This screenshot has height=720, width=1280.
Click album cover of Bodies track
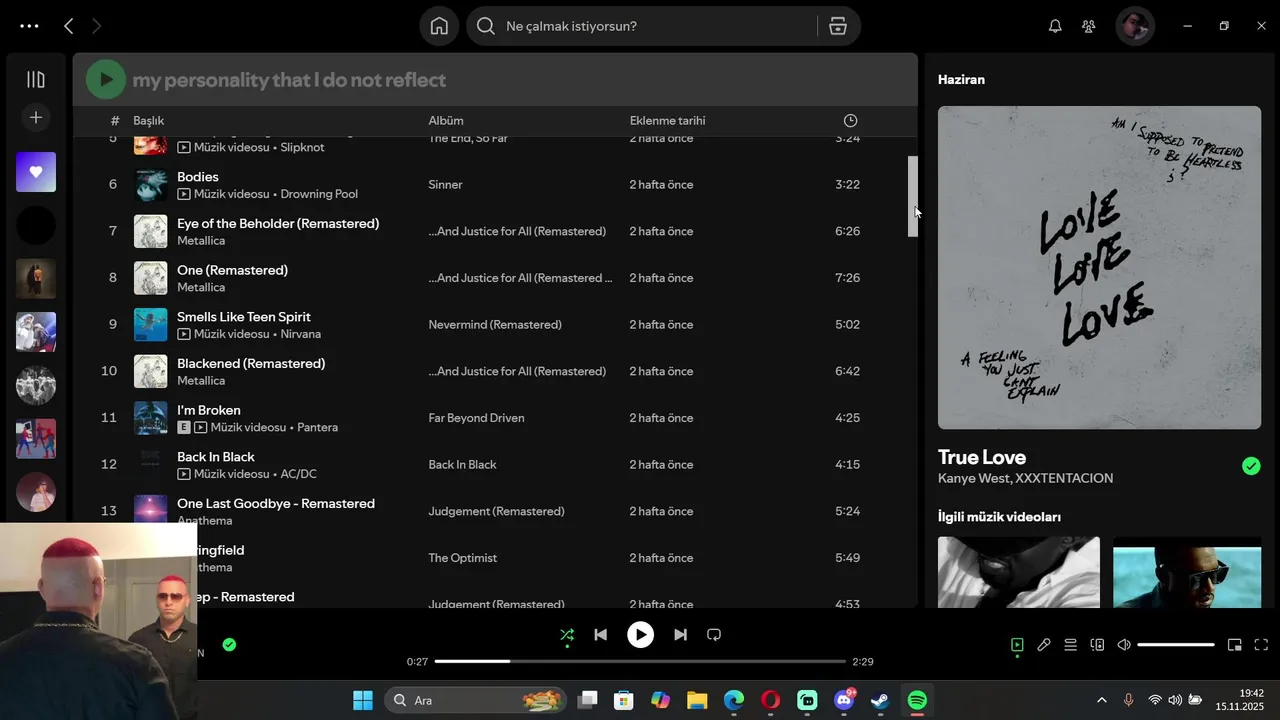coord(151,185)
